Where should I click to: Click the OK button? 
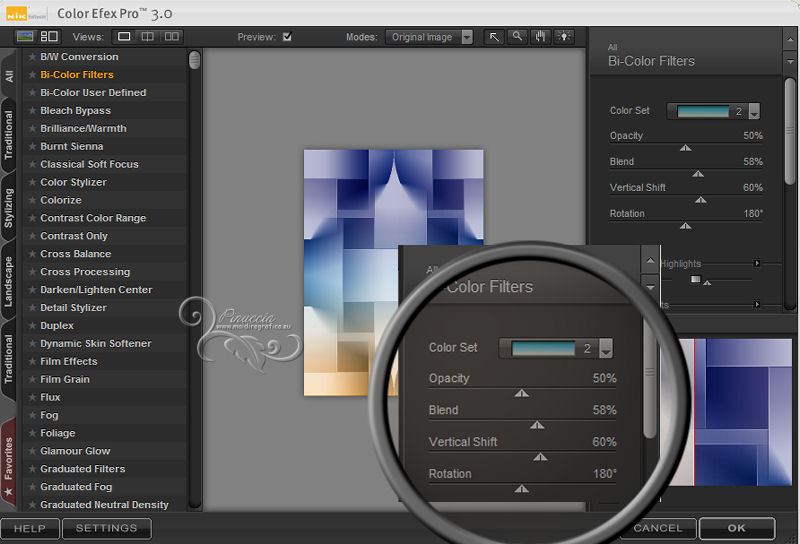coord(736,528)
